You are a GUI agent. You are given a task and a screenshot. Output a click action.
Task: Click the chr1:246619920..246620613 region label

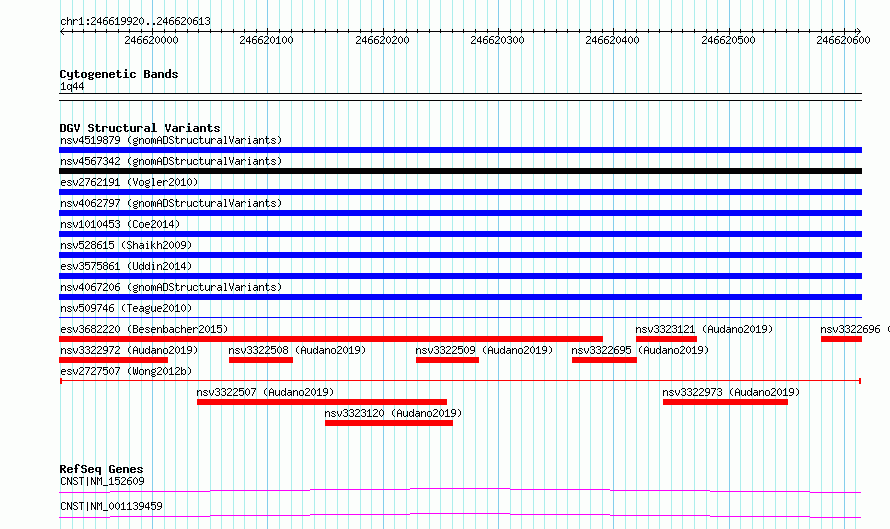pos(135,21)
